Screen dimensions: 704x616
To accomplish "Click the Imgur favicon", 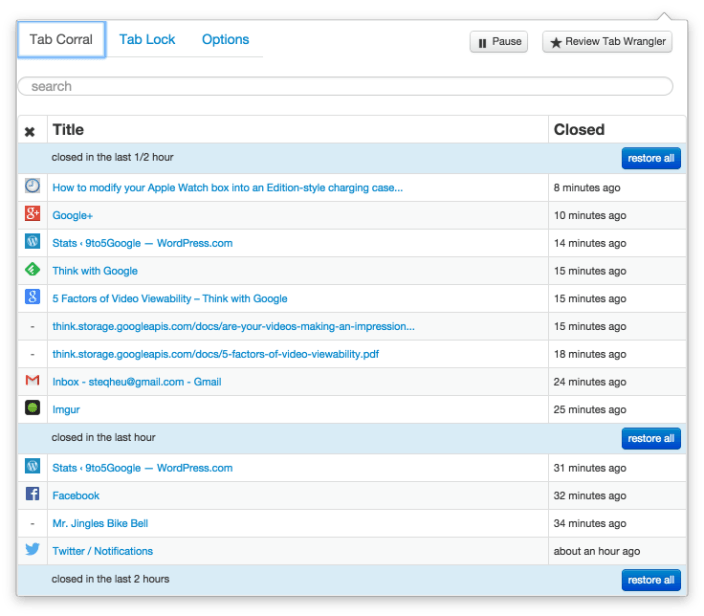I will click(32, 409).
